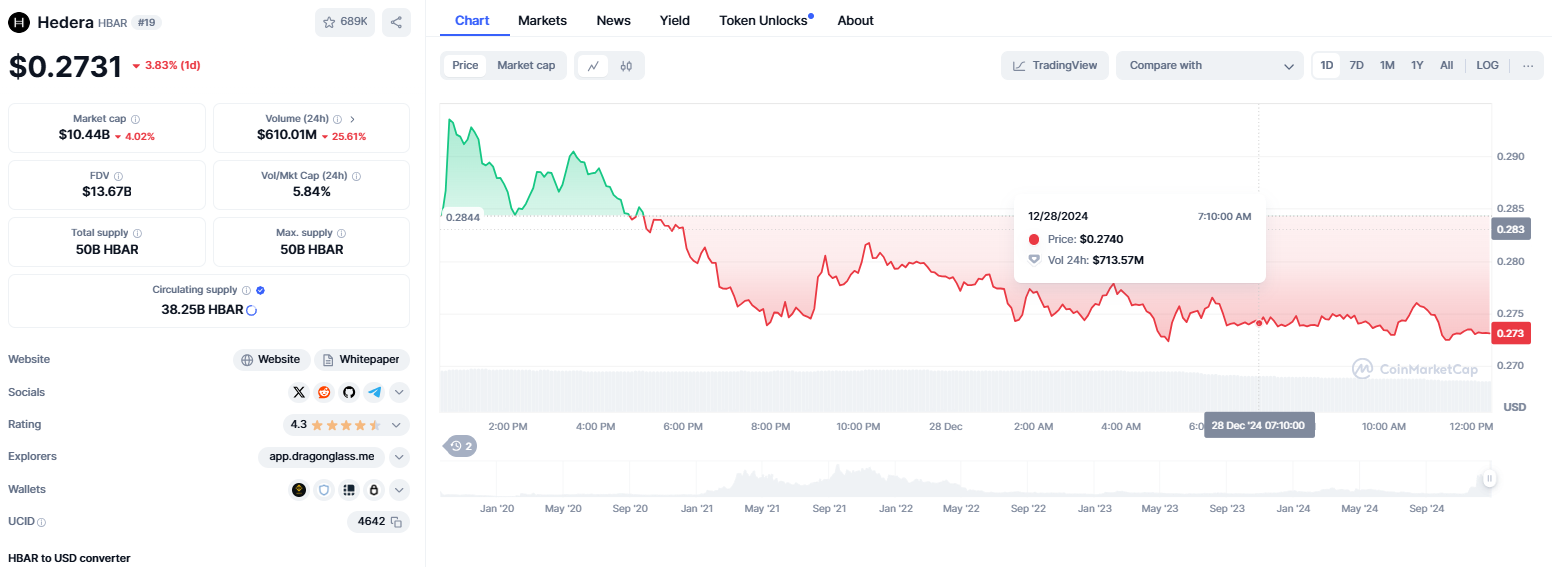This screenshot has height=567, width=1552.
Task: Click the 38.25B HBAR circulating supply value
Action: [202, 309]
